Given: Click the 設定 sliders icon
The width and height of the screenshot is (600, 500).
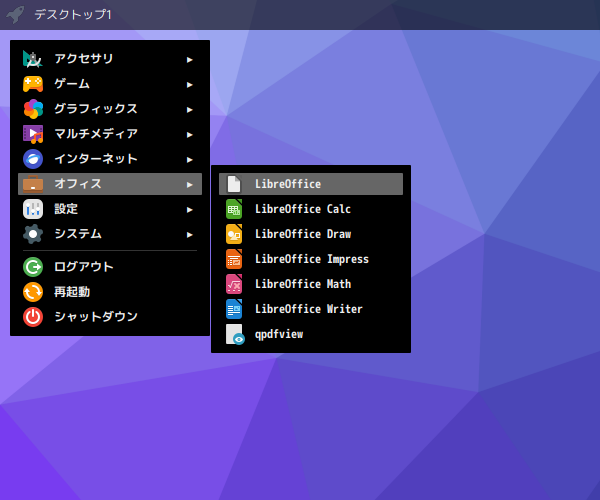Looking at the screenshot, I should (x=33, y=209).
